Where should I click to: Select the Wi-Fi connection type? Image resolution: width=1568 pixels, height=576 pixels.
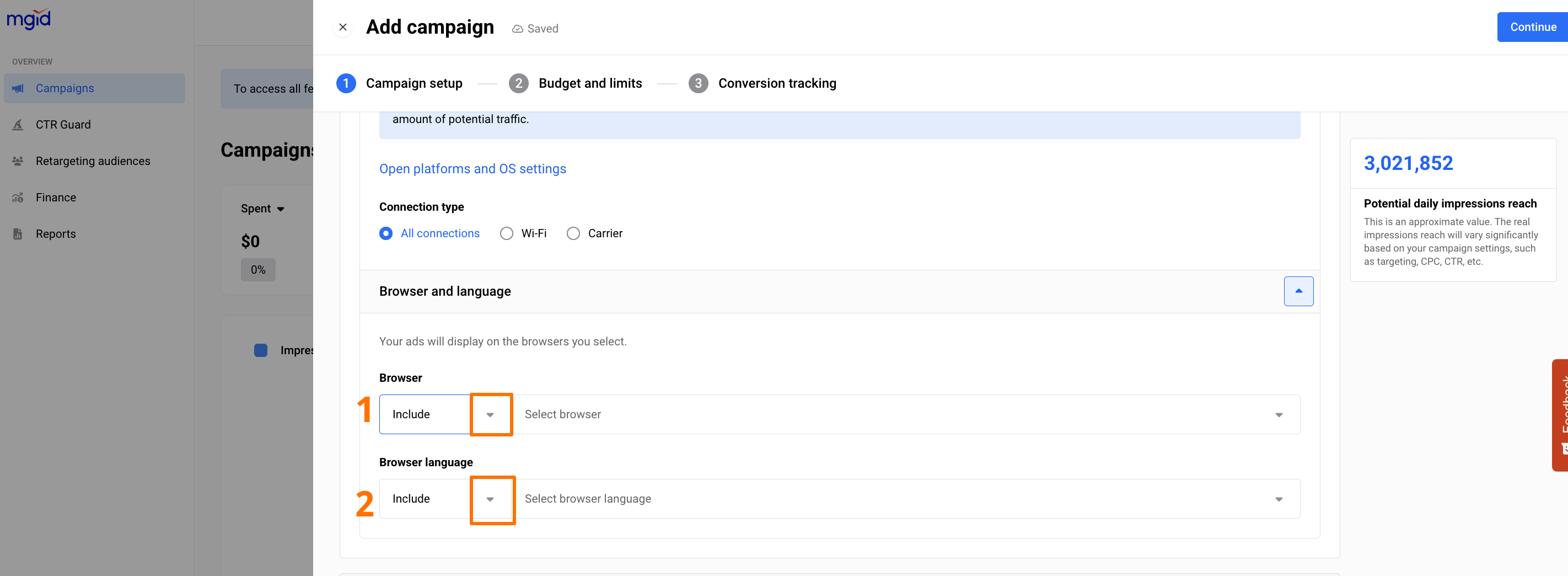[x=507, y=234]
